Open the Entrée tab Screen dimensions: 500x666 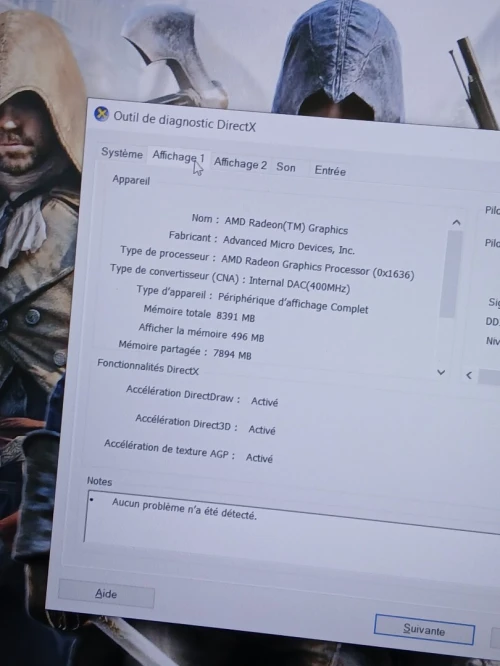(x=330, y=170)
